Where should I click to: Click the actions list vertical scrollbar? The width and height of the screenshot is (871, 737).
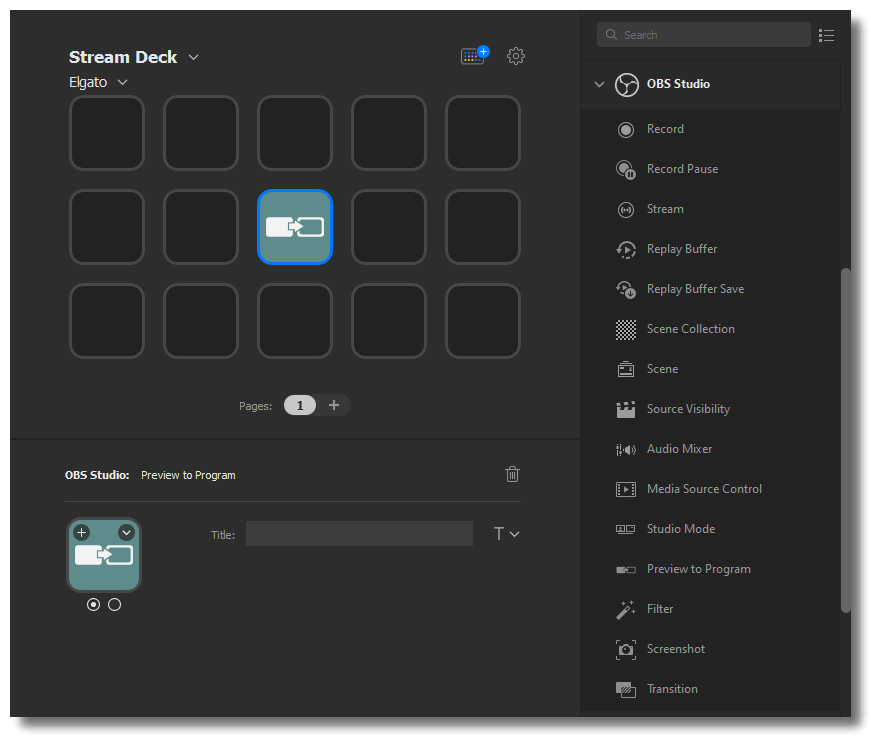click(846, 440)
